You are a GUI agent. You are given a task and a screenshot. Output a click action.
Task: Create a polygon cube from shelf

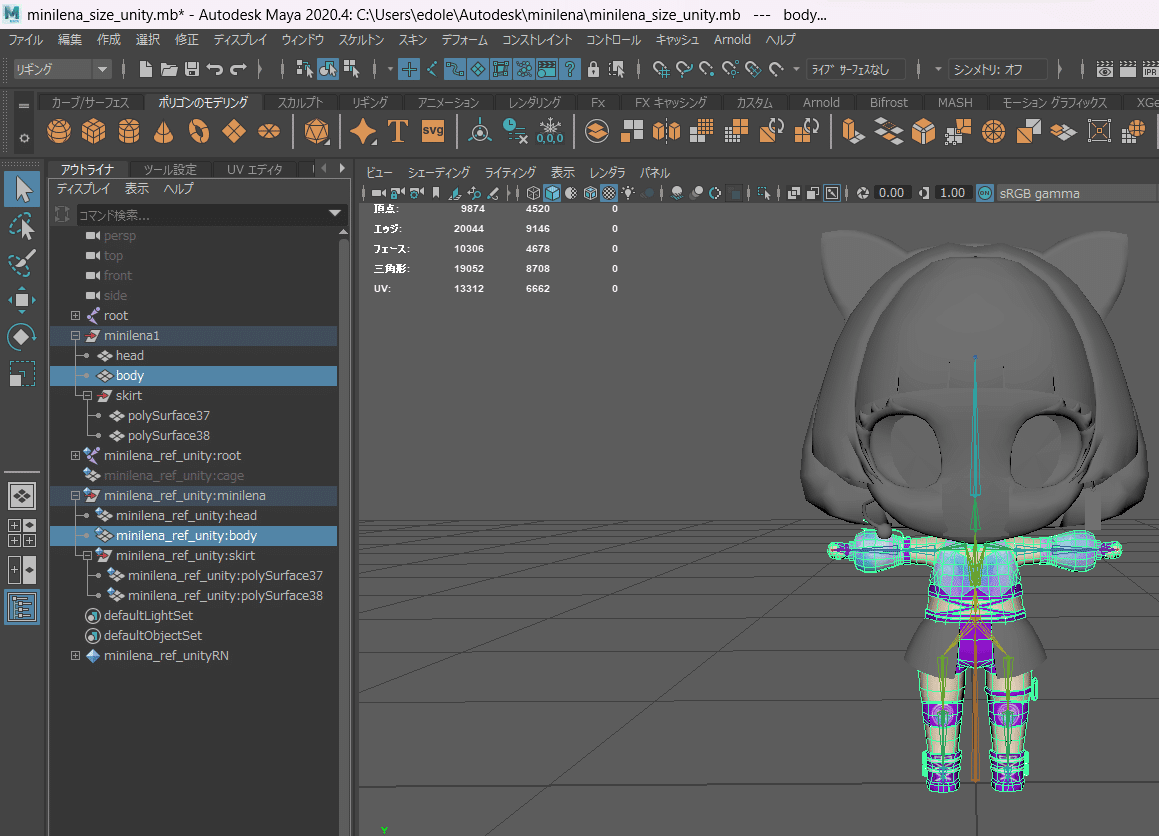point(94,132)
